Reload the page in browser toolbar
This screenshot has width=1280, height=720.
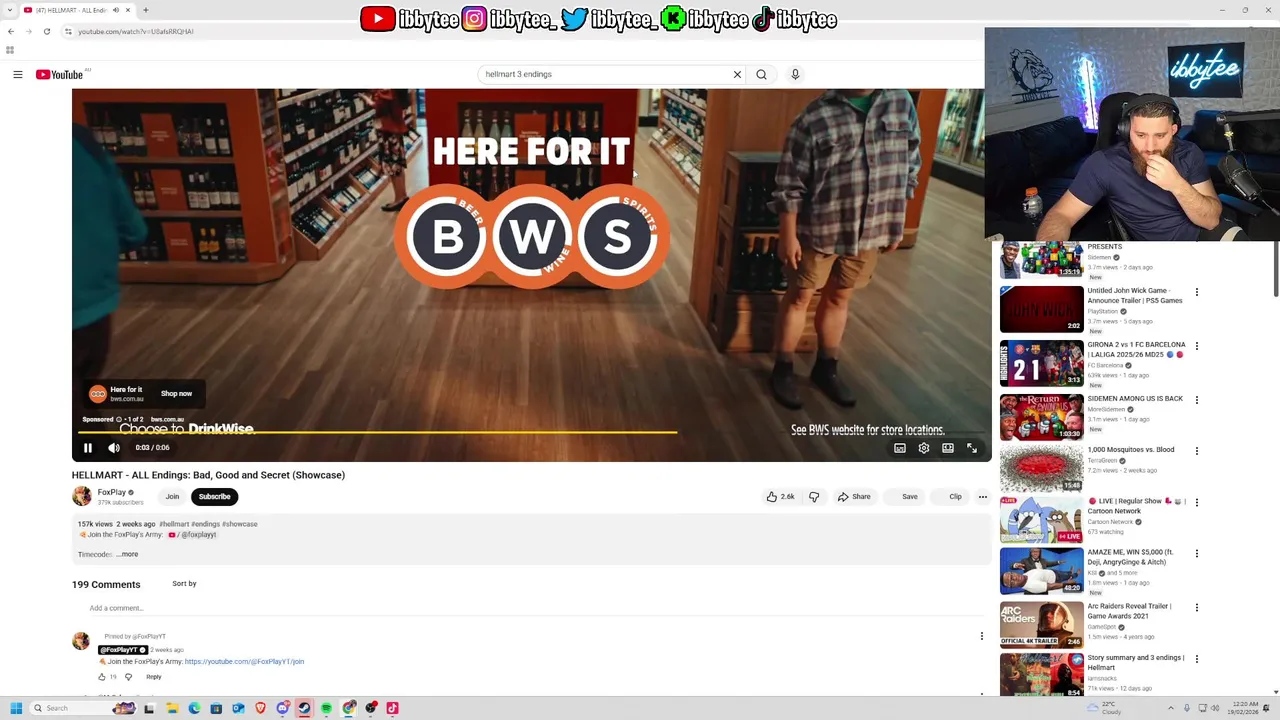pyautogui.click(x=46, y=31)
